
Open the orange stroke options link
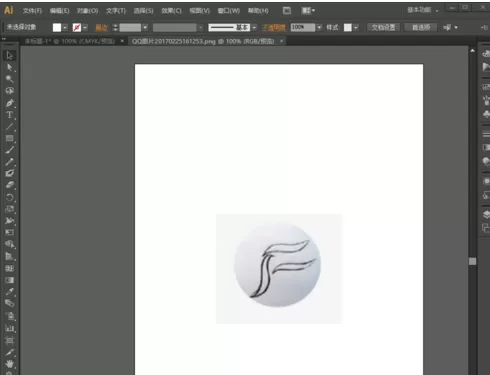point(101,28)
